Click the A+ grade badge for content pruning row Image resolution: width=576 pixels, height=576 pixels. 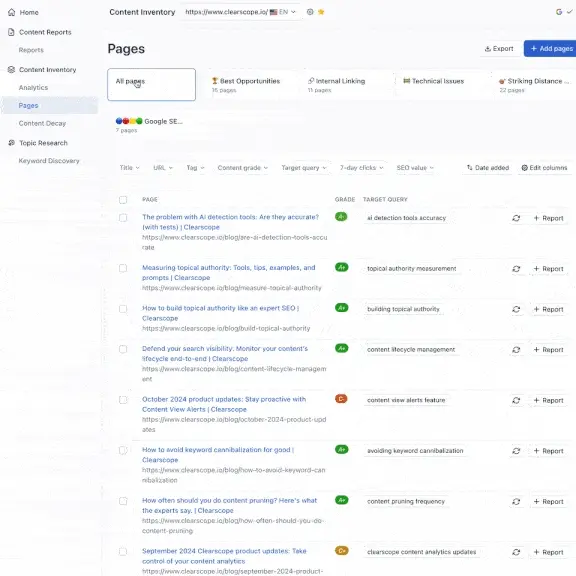(x=342, y=500)
